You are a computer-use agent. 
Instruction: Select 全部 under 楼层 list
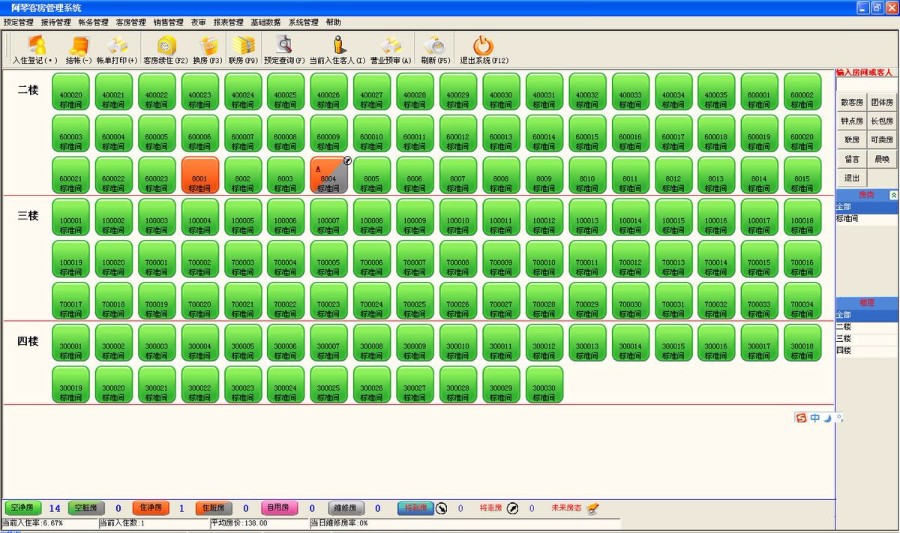[866, 315]
